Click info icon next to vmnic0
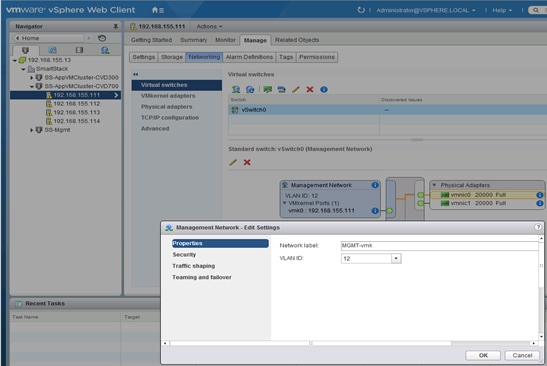547x366 pixels. tap(540, 195)
